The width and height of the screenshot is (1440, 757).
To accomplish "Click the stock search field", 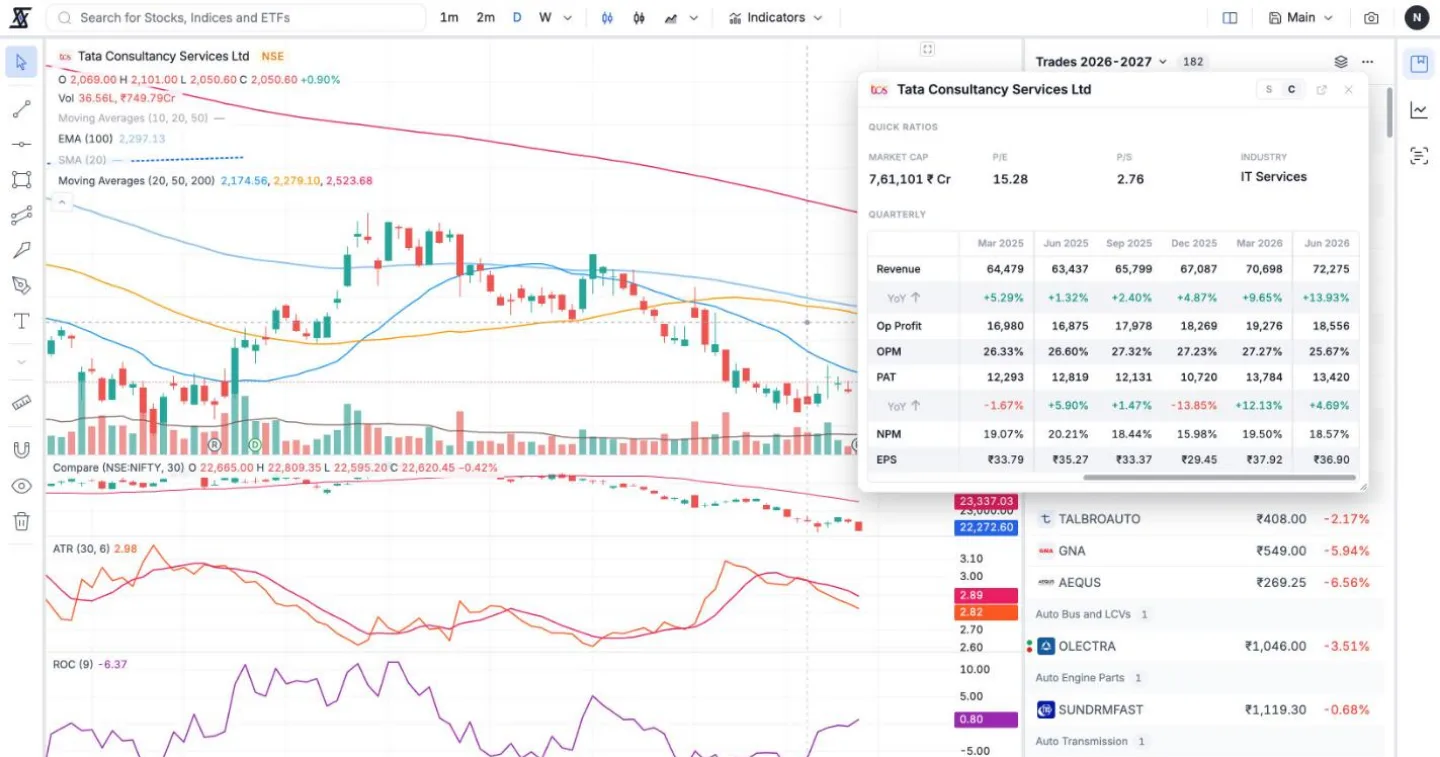I will [237, 18].
